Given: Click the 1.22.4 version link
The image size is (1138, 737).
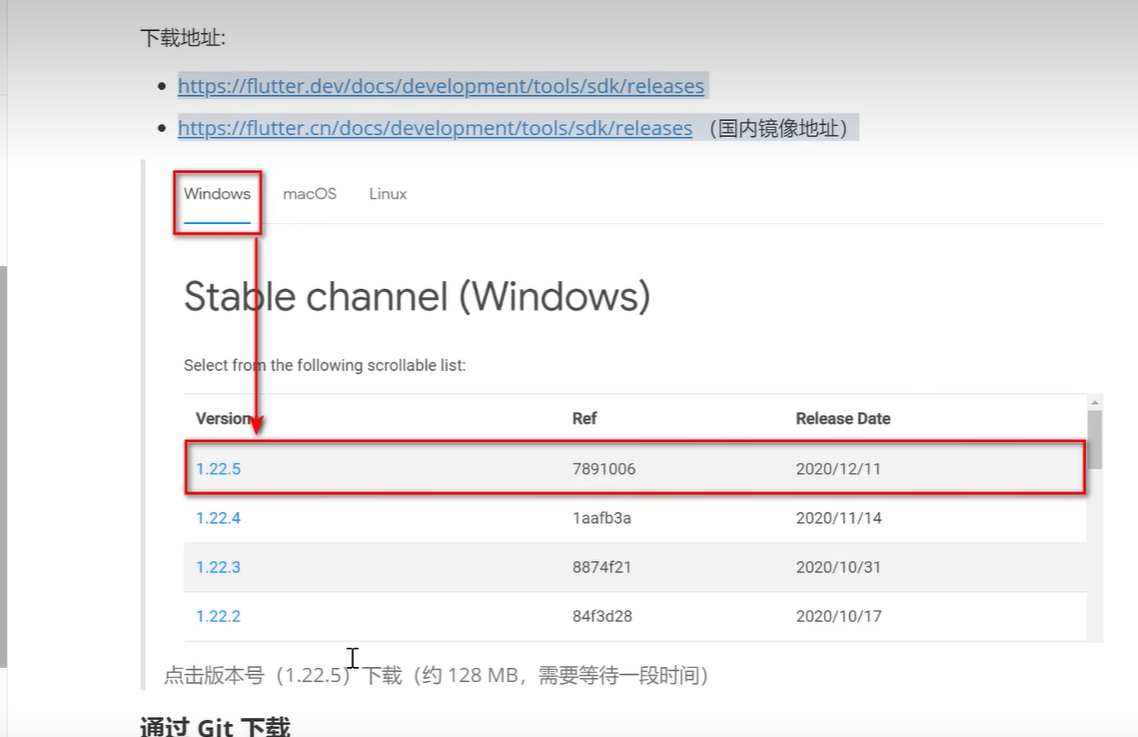Looking at the screenshot, I should click(218, 518).
